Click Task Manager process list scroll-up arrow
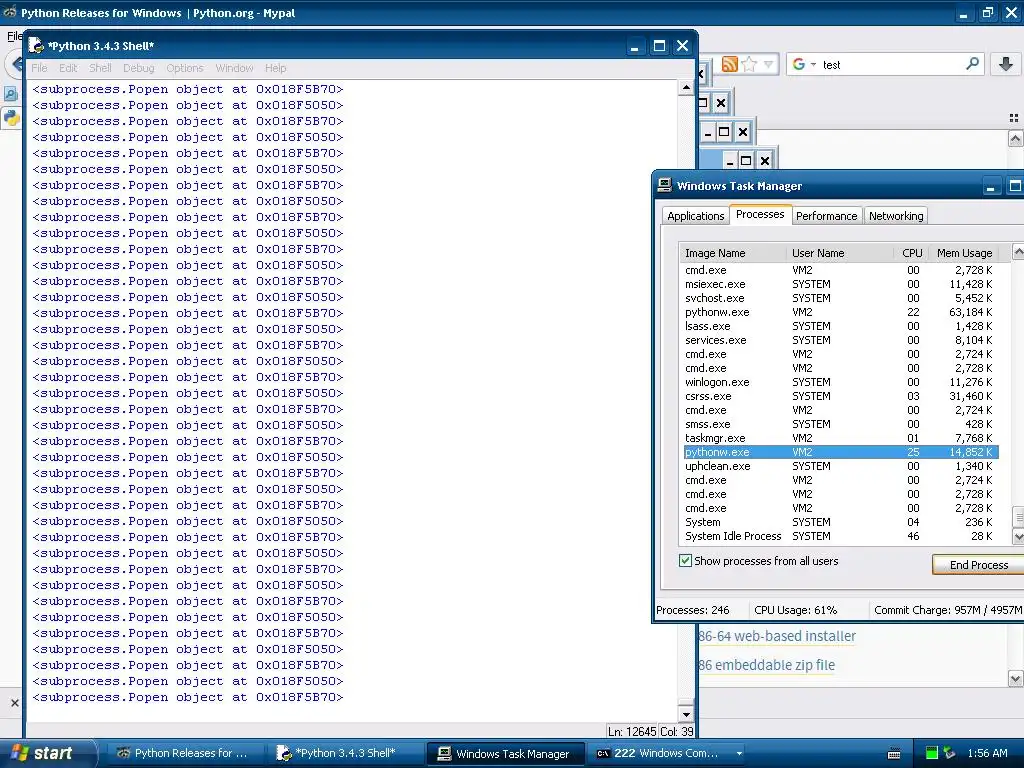 pos(1017,251)
